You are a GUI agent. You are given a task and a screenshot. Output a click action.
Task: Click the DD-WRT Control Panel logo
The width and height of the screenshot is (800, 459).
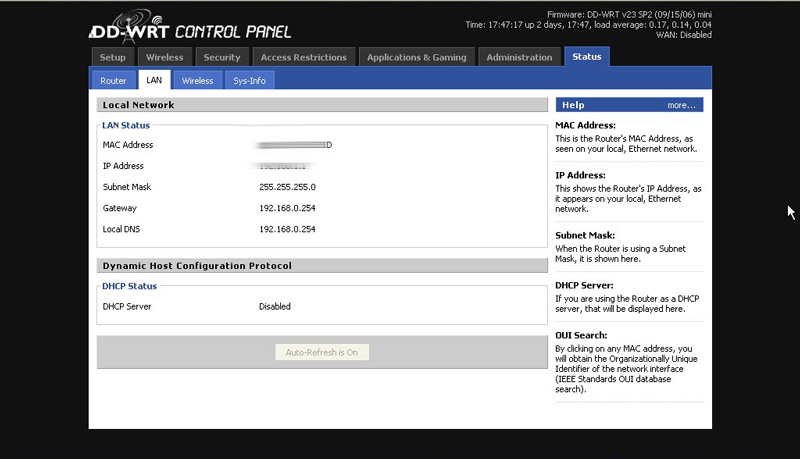(x=190, y=27)
